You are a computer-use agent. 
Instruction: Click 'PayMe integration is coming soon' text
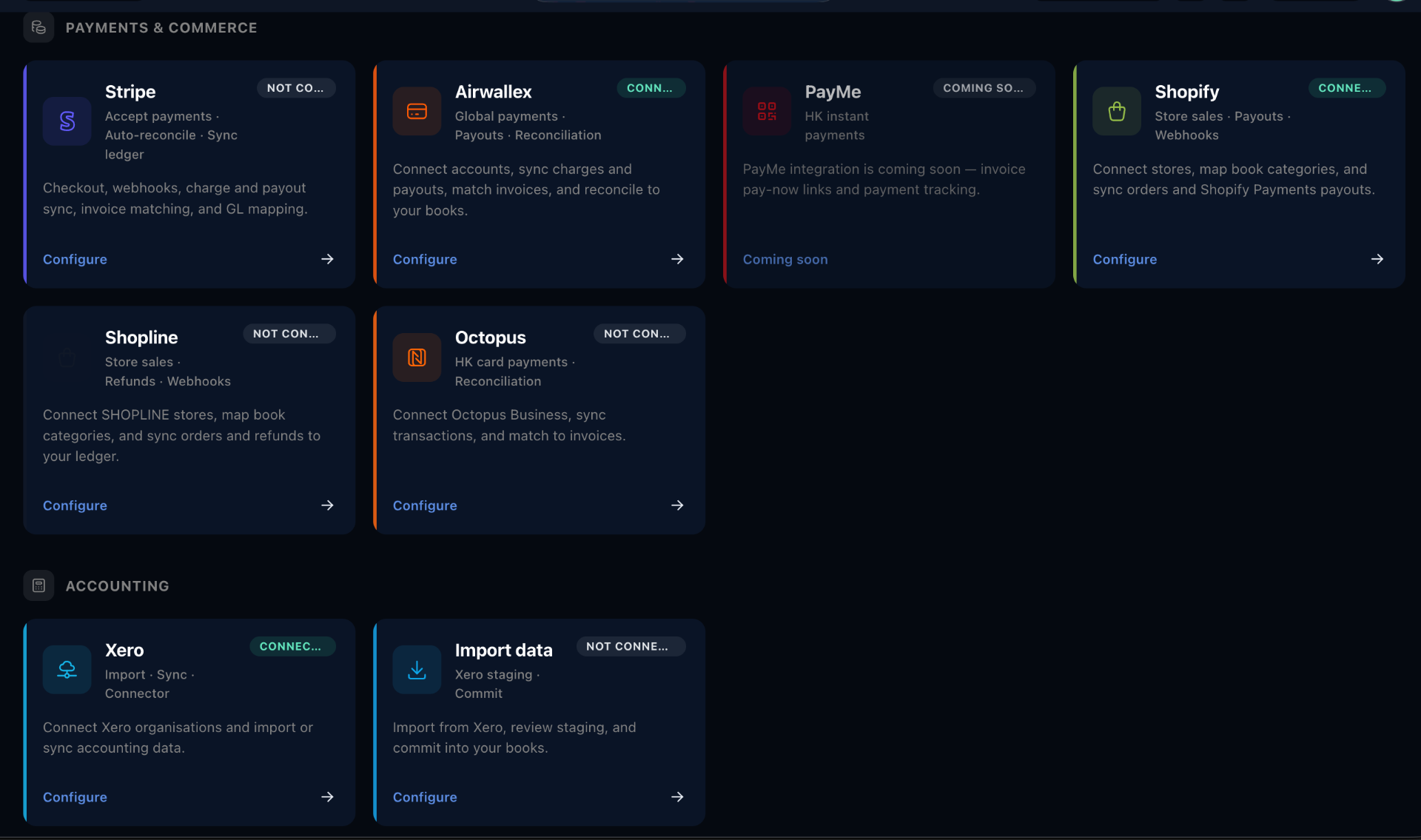click(x=884, y=179)
